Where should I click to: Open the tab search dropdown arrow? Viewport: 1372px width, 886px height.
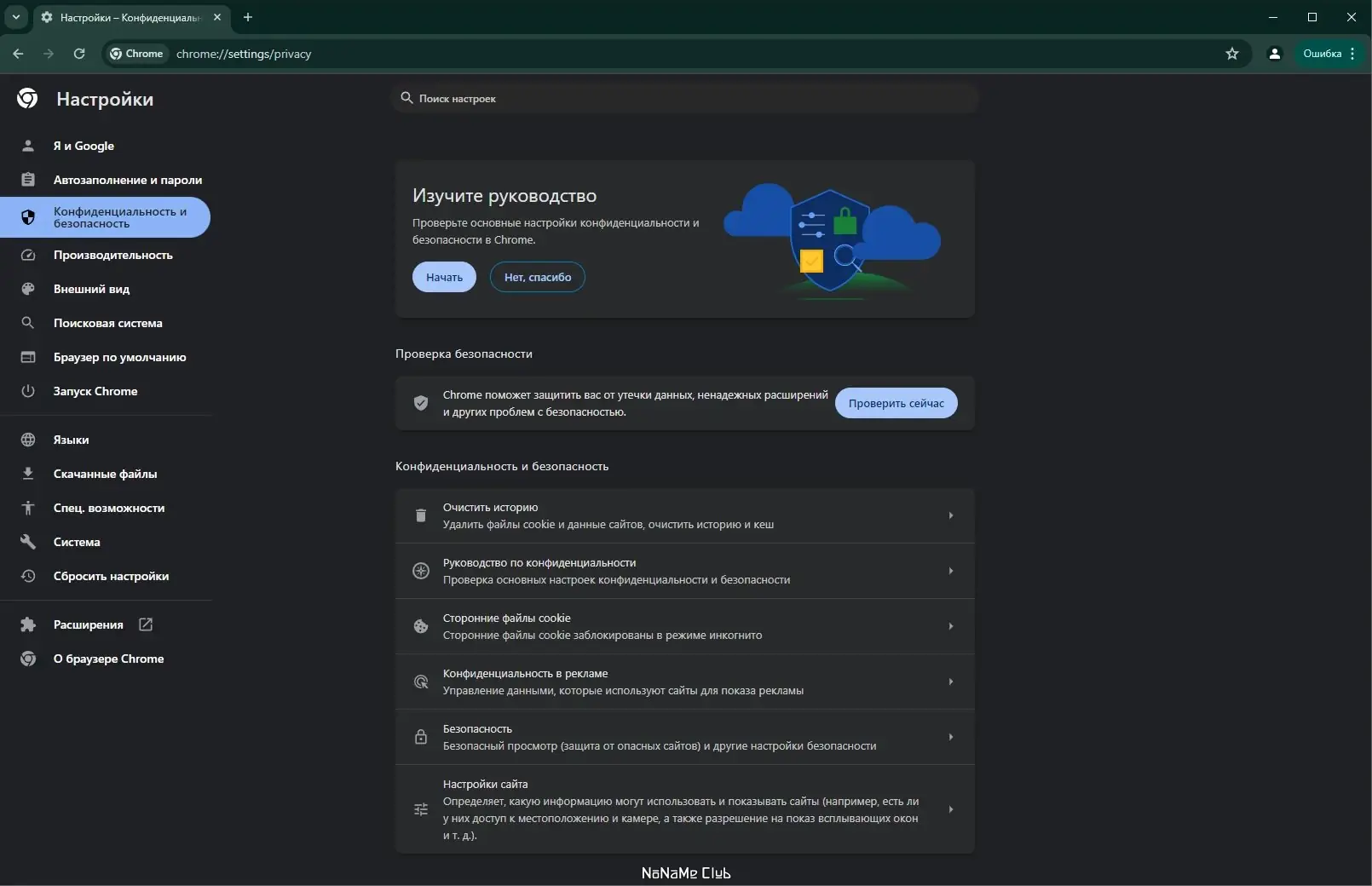tap(15, 17)
